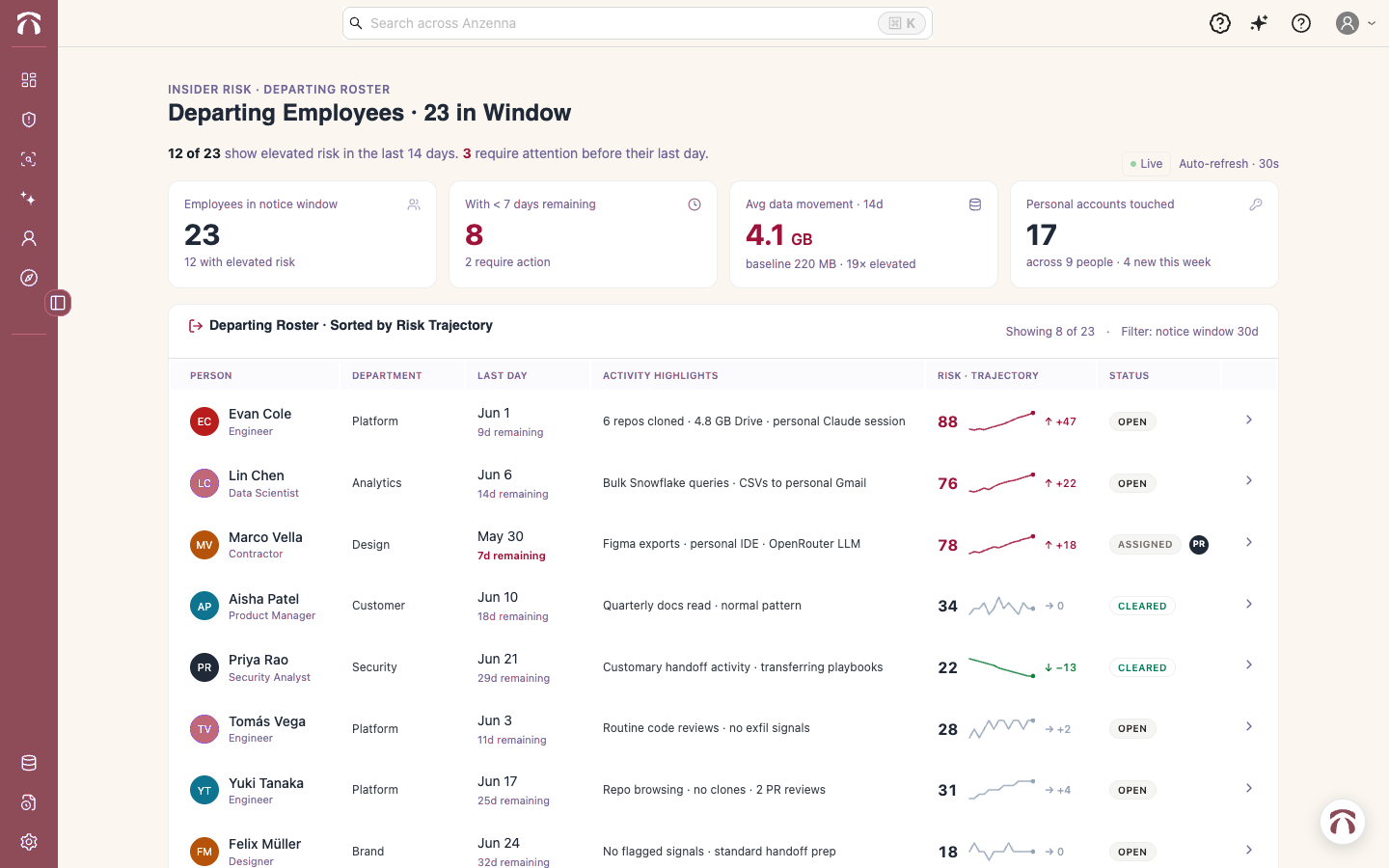Click Lin Chen's OPEN status badge
The width and height of the screenshot is (1389, 868).
(1132, 483)
